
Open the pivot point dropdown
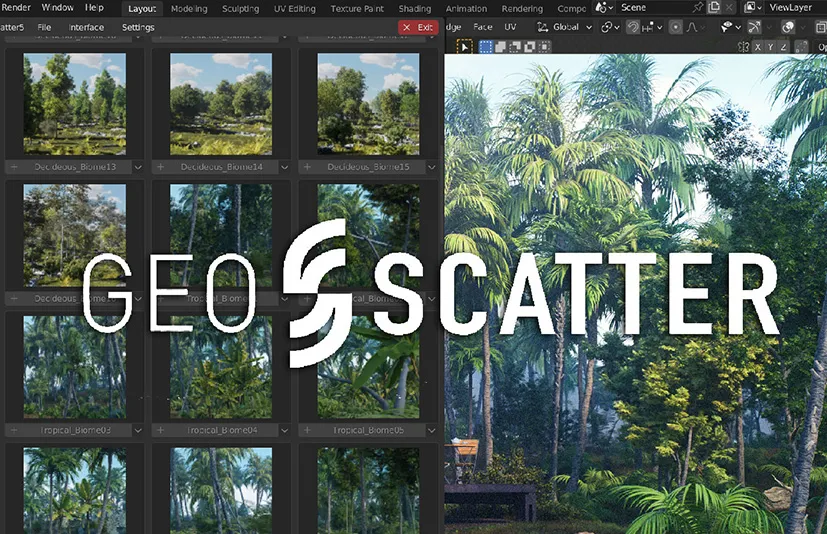point(610,27)
